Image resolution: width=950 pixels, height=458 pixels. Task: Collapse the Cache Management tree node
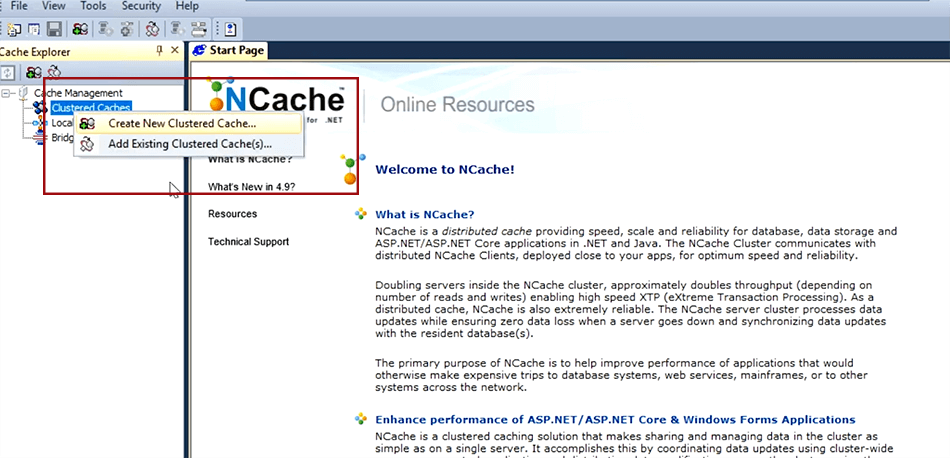click(7, 93)
